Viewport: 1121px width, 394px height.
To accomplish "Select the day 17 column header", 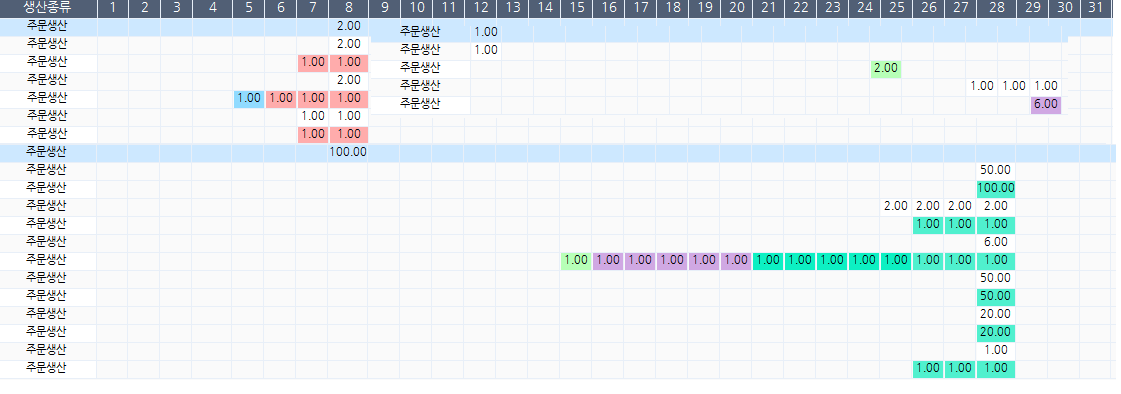I will 641,9.
